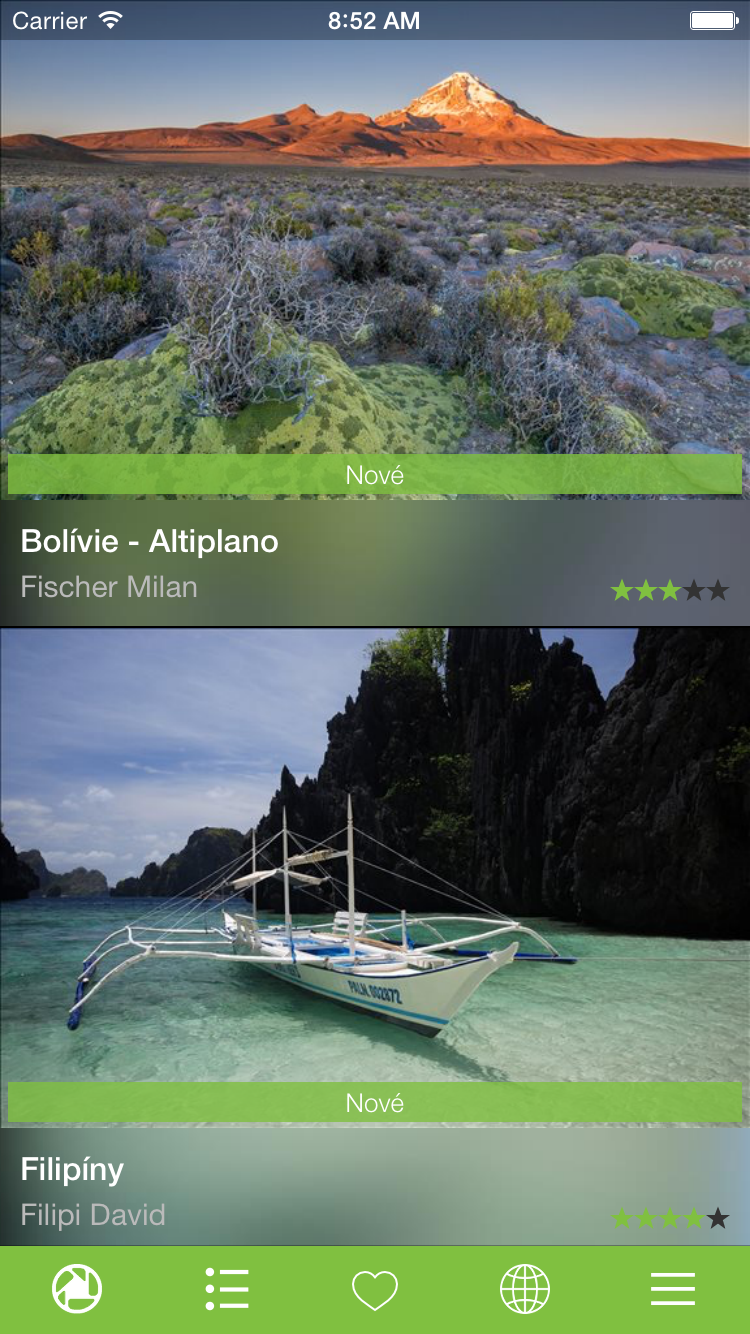Tap the Nové banner on Filipíny photo
The image size is (750, 1334).
pos(375,1102)
